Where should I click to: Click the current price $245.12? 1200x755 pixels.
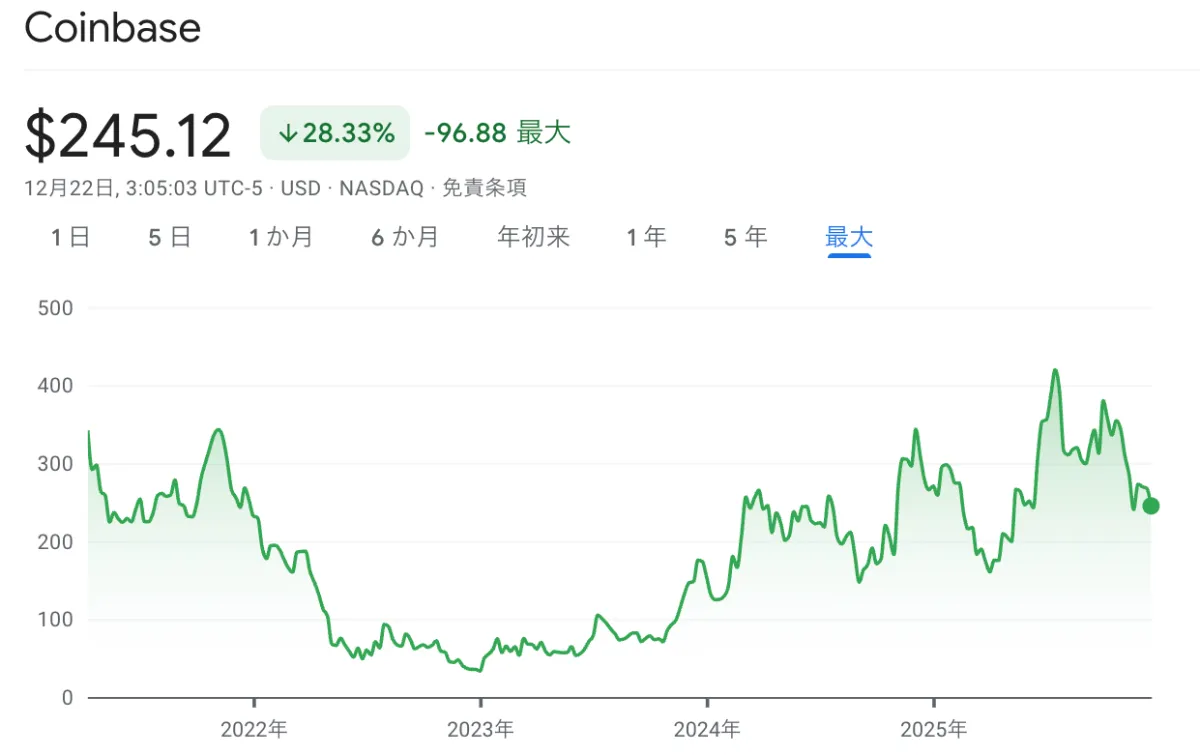click(x=128, y=131)
